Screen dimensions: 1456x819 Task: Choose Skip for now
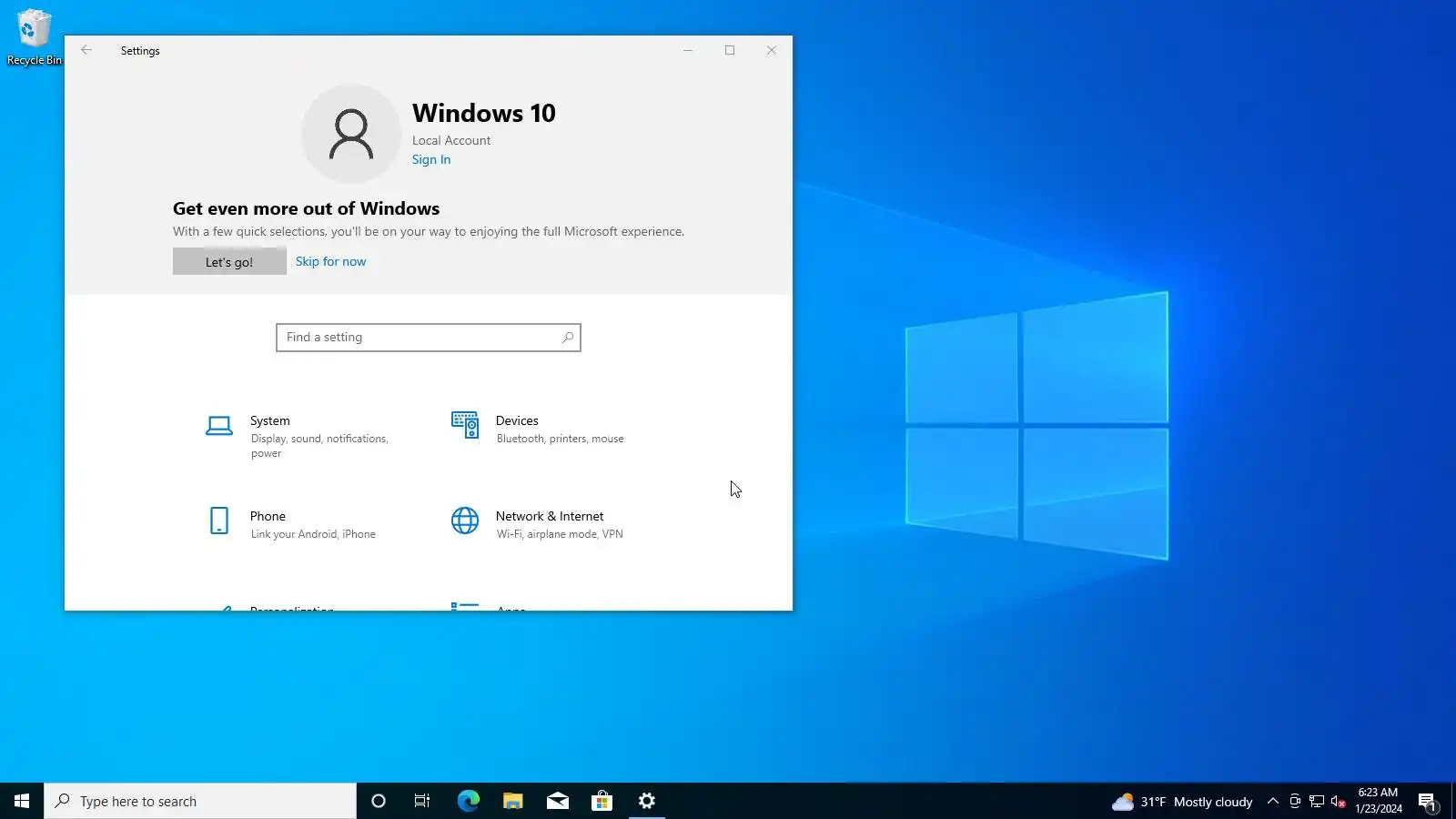coord(331,261)
